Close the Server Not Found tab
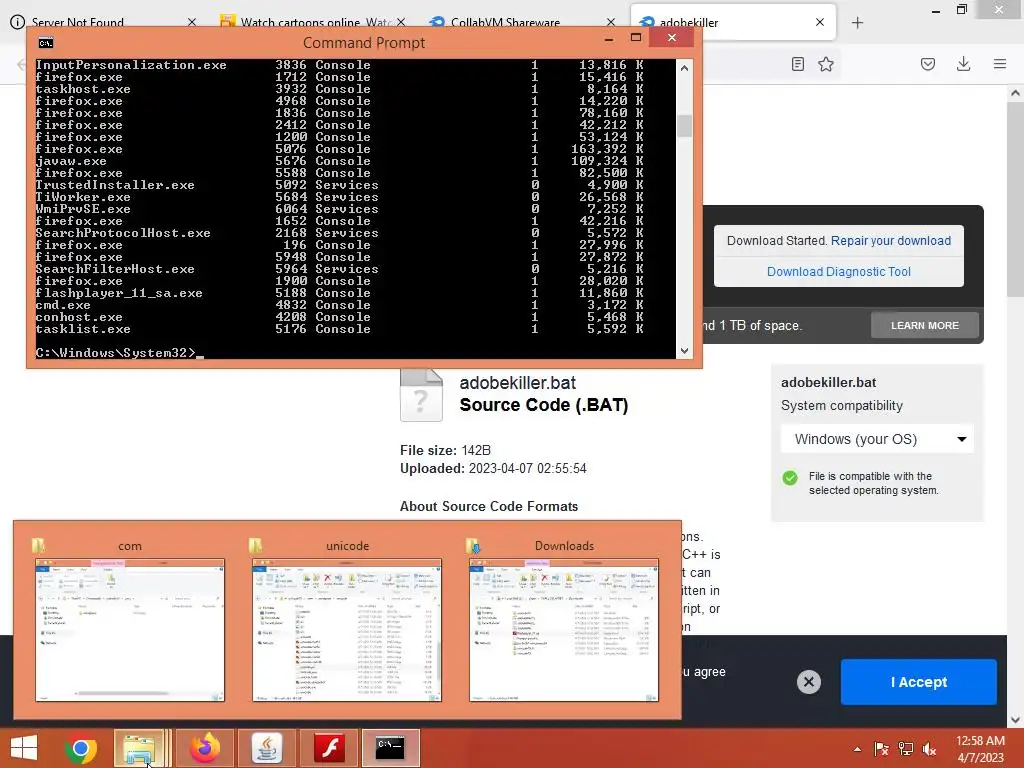The height and width of the screenshot is (768, 1024). (x=191, y=22)
